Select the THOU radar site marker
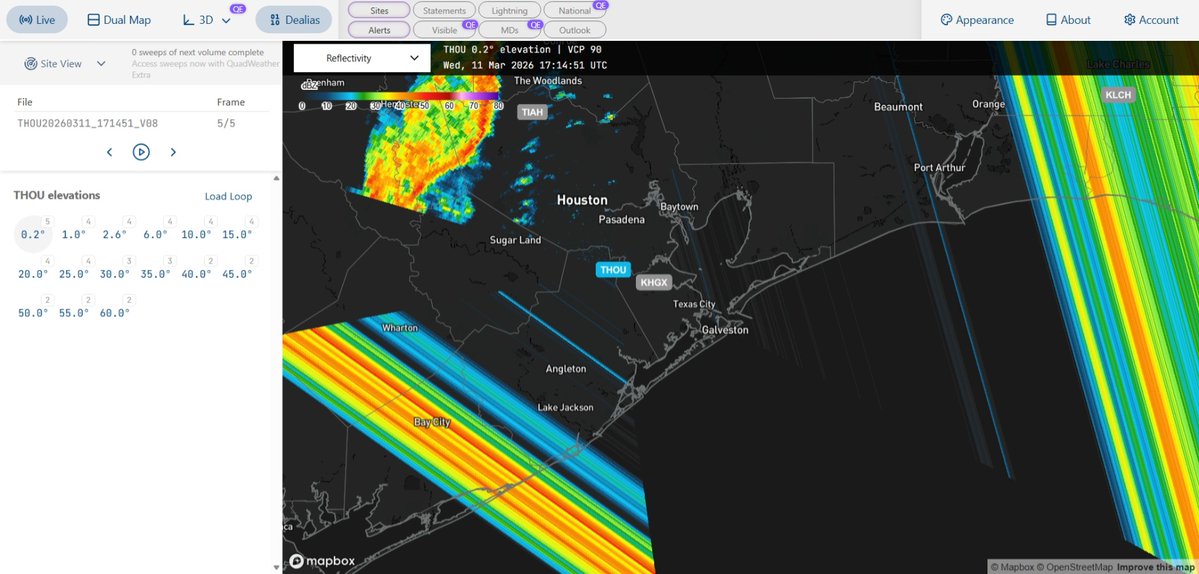 pos(613,270)
